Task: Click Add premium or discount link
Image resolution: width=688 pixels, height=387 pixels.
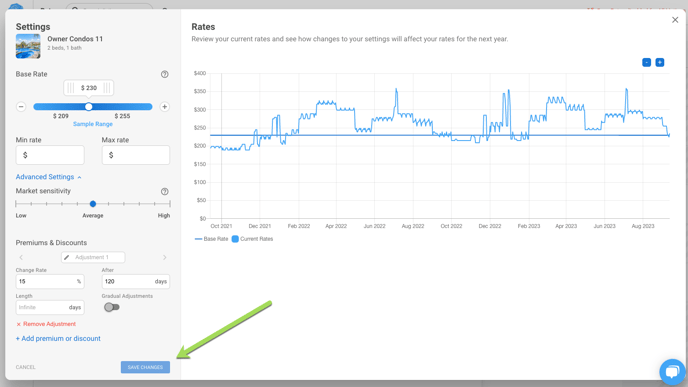Action: [58, 338]
